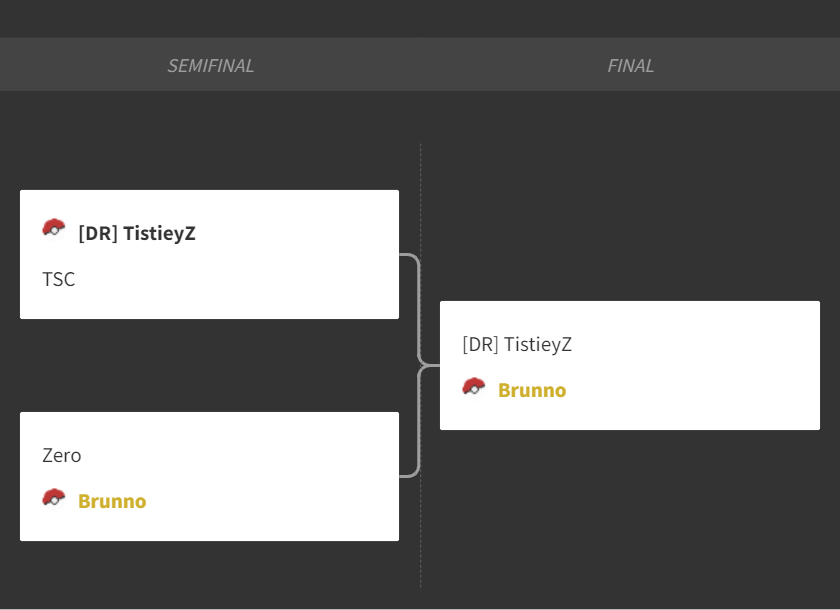
Task: Open [DR] TistieyZ name in the final match
Action: pyautogui.click(x=517, y=344)
